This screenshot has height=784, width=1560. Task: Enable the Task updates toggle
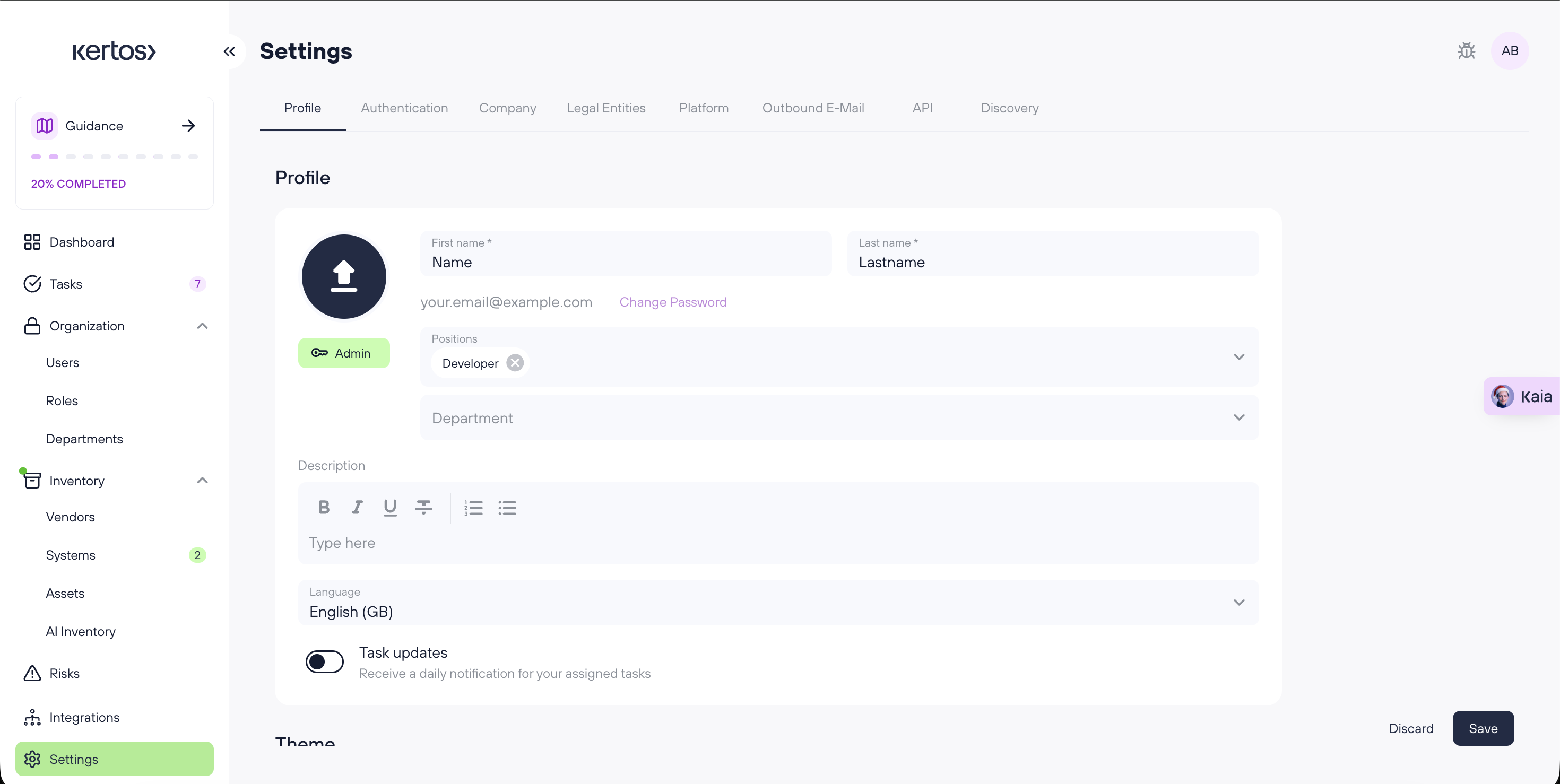325,661
